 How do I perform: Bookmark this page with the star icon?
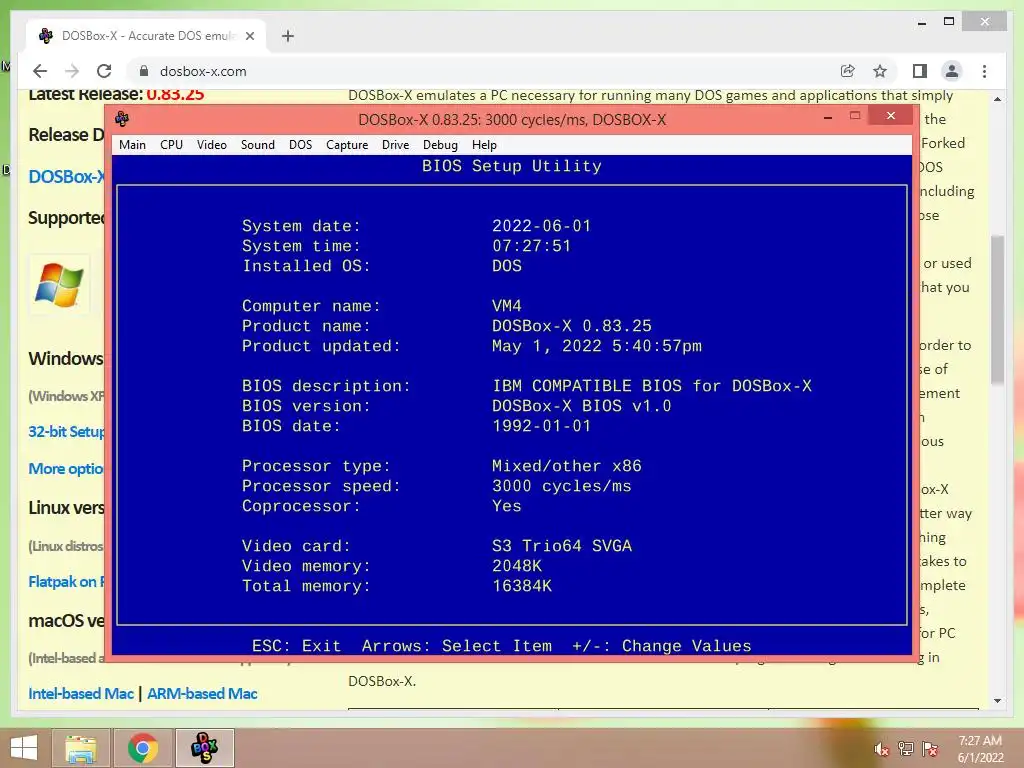click(x=880, y=71)
